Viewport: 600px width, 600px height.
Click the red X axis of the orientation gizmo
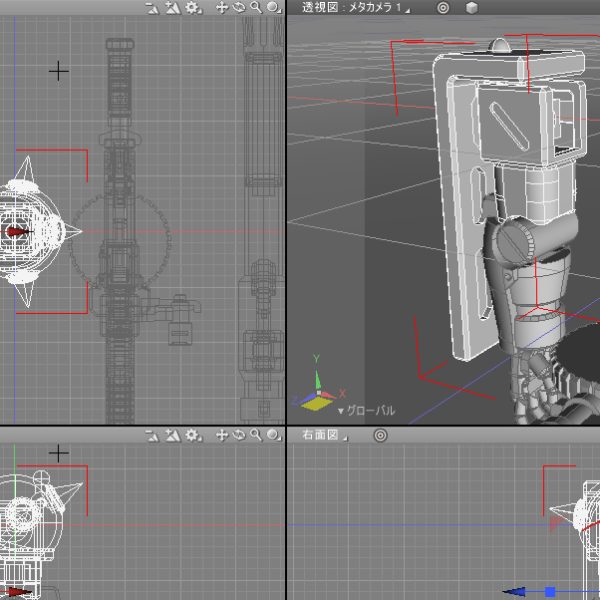(x=329, y=395)
